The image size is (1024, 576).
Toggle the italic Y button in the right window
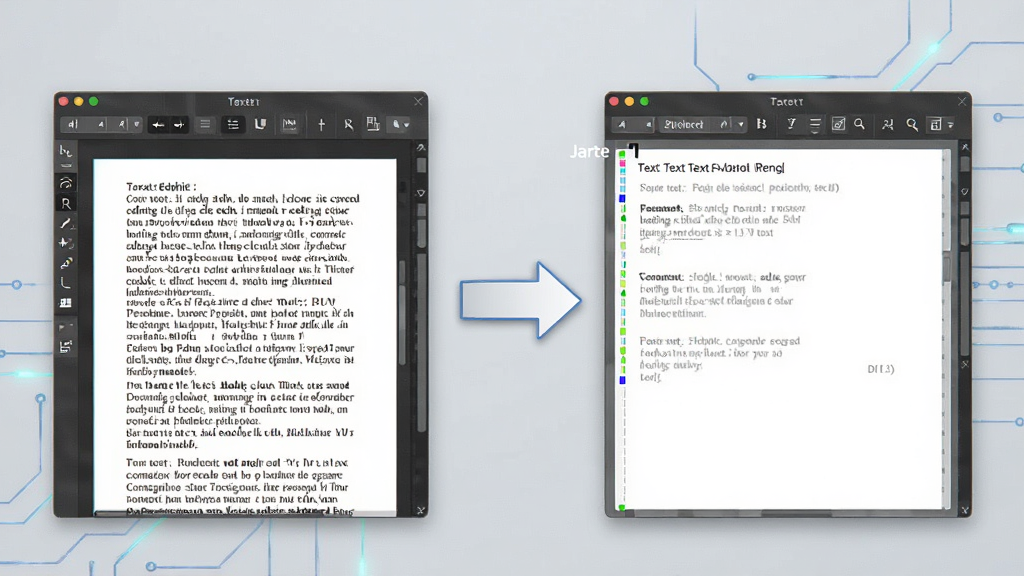(791, 124)
